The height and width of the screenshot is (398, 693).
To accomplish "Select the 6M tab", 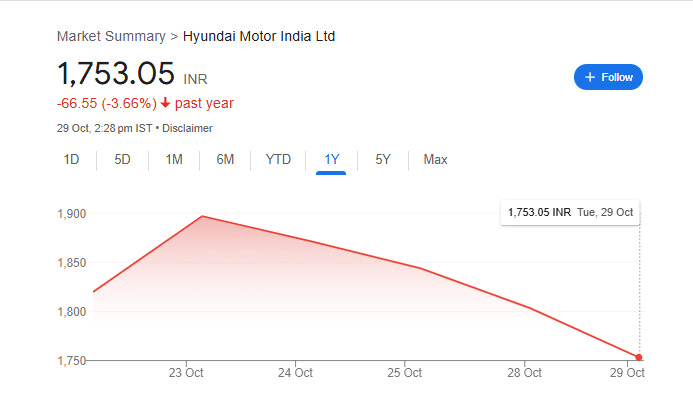I will [x=225, y=159].
